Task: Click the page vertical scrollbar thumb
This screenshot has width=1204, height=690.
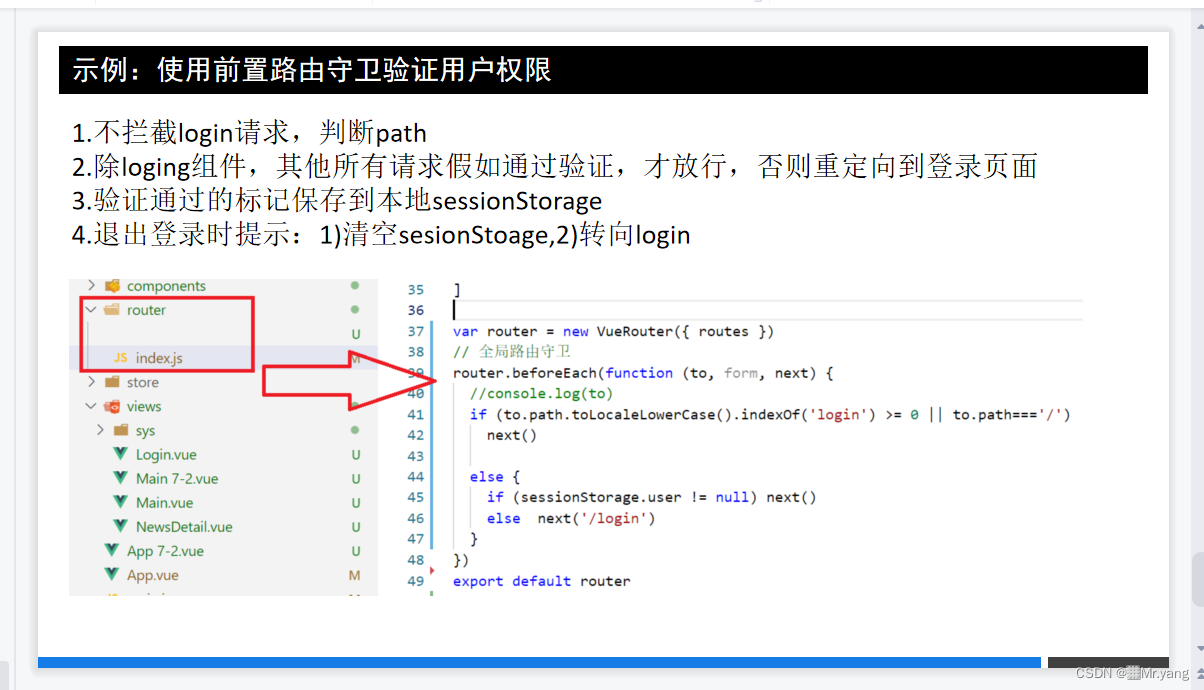Action: click(x=1196, y=580)
